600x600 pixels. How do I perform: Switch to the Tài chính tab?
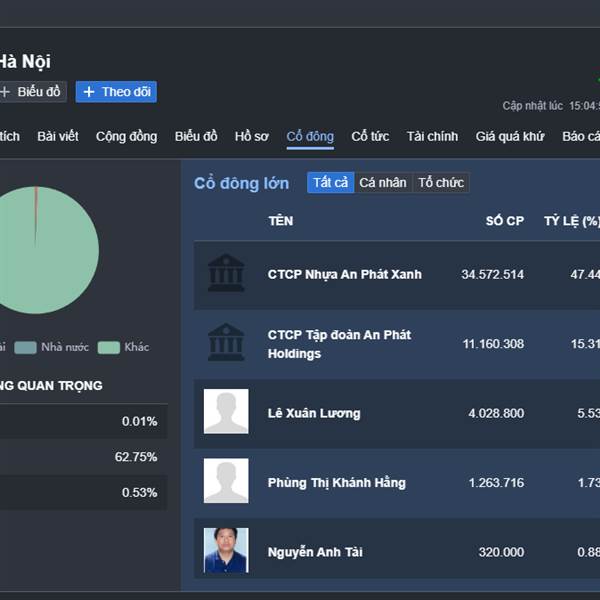click(432, 136)
